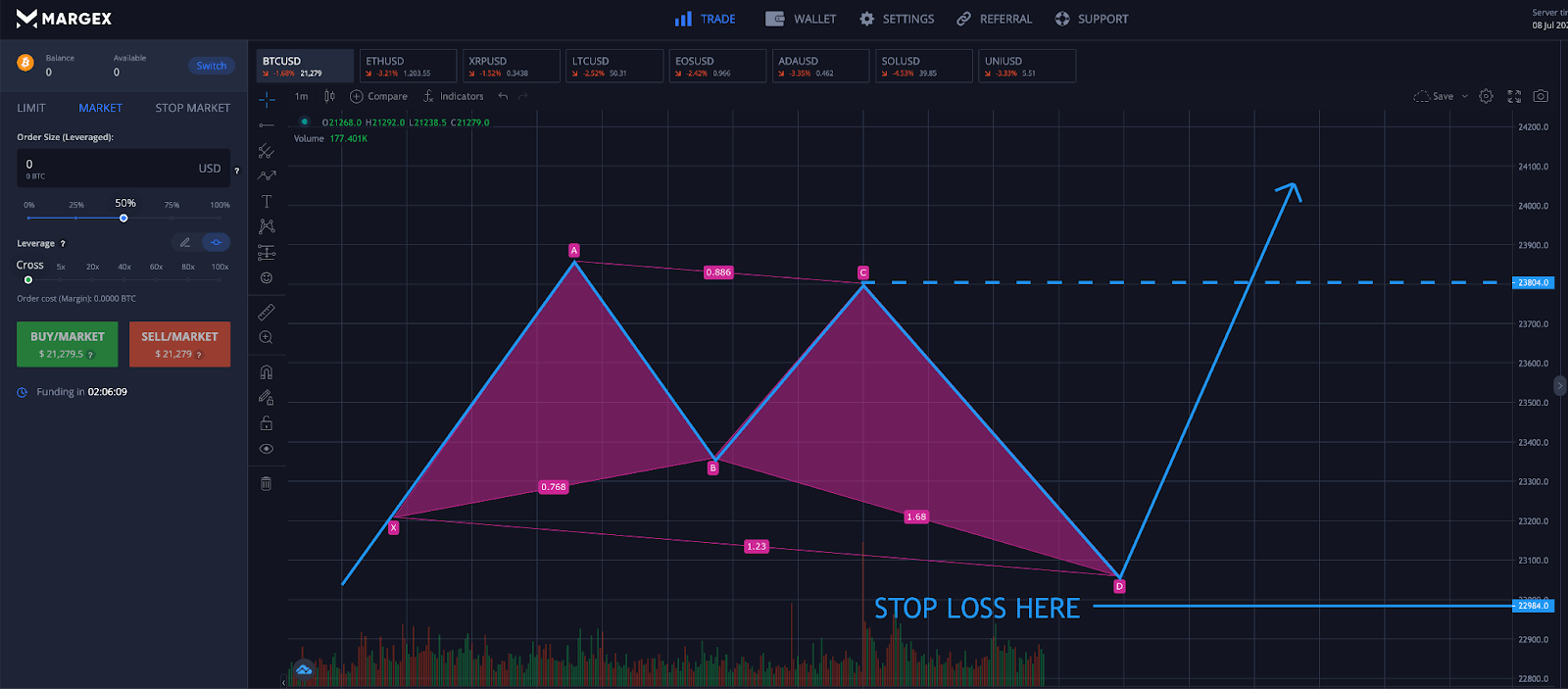Open the WALLET page
The height and width of the screenshot is (689, 1568).
802,19
